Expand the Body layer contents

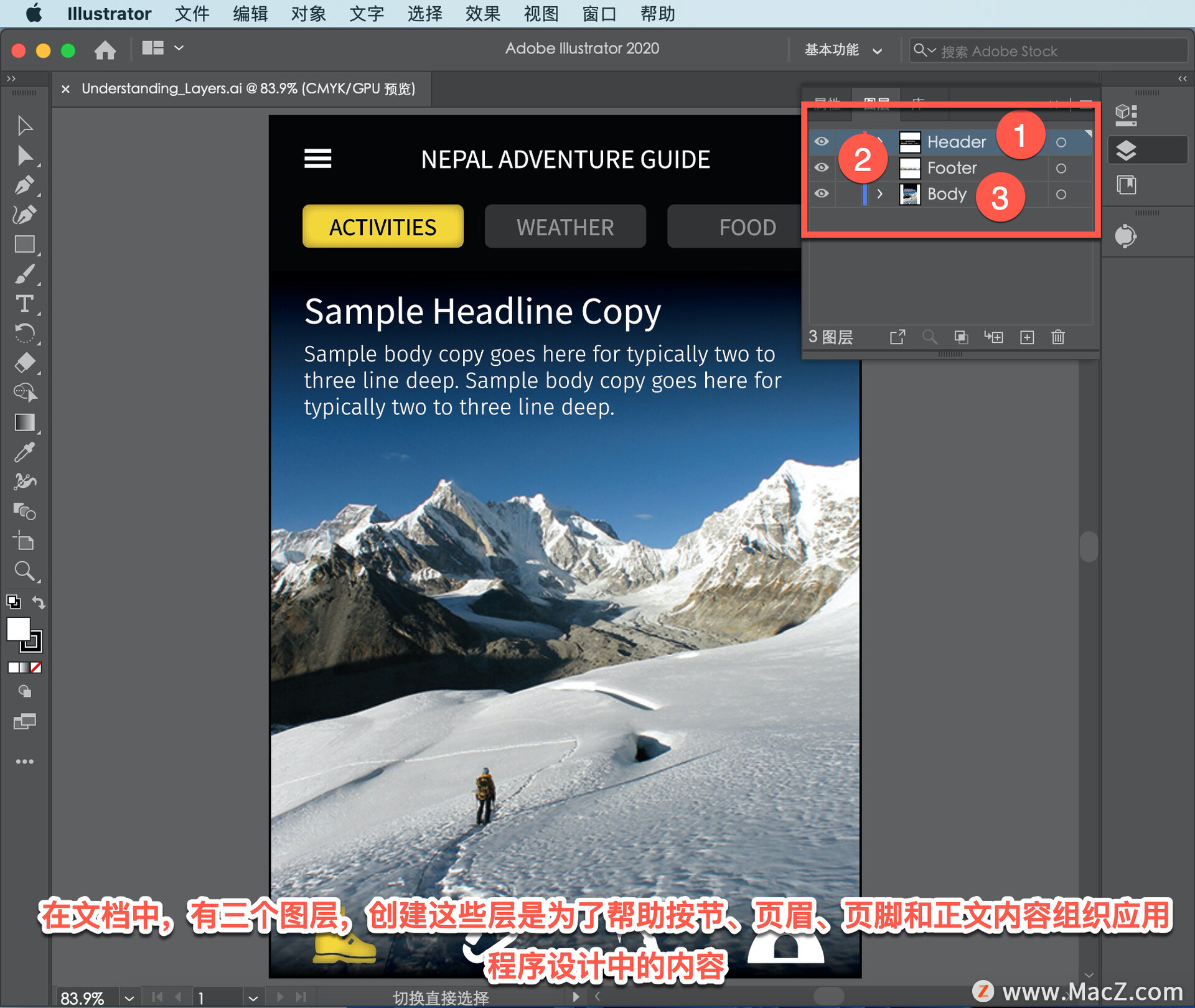point(879,194)
